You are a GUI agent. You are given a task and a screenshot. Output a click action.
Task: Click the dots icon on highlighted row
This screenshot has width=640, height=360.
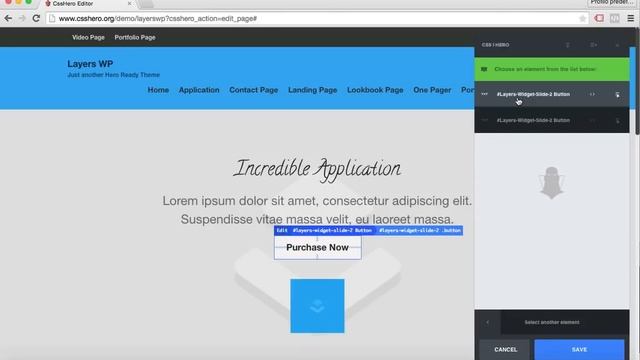(484, 94)
